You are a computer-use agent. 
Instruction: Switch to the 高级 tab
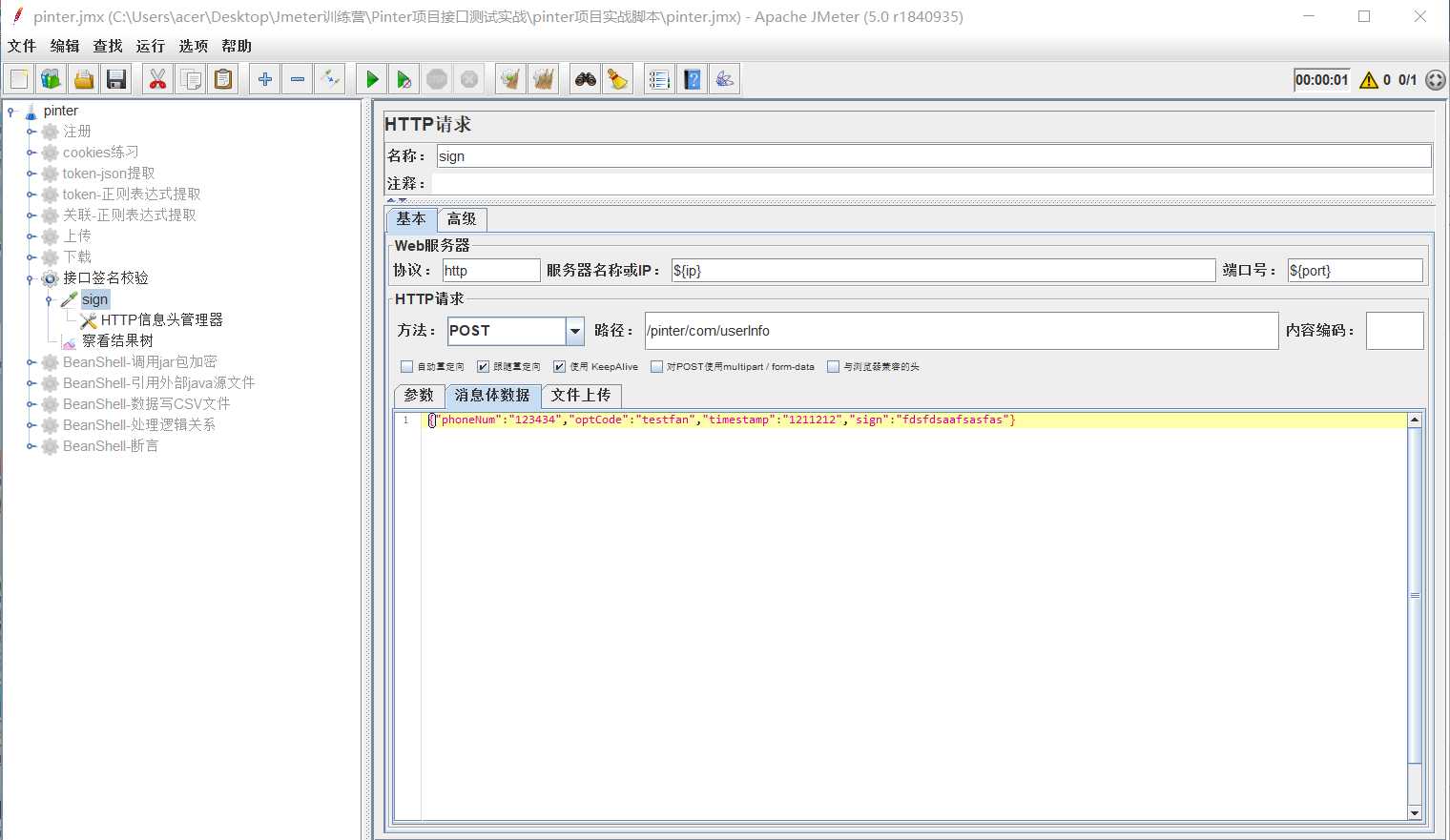point(462,219)
